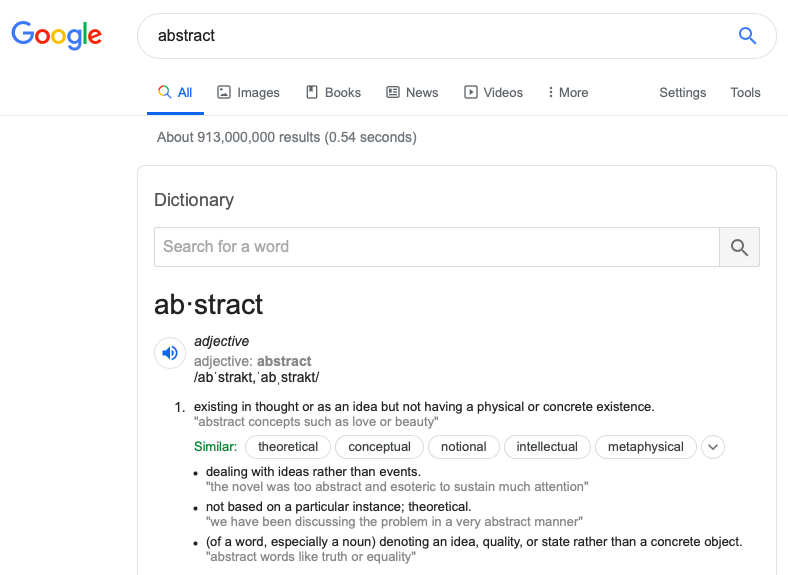Expand the More search options menu
Viewport: 788px width, 575px height.
tap(567, 92)
